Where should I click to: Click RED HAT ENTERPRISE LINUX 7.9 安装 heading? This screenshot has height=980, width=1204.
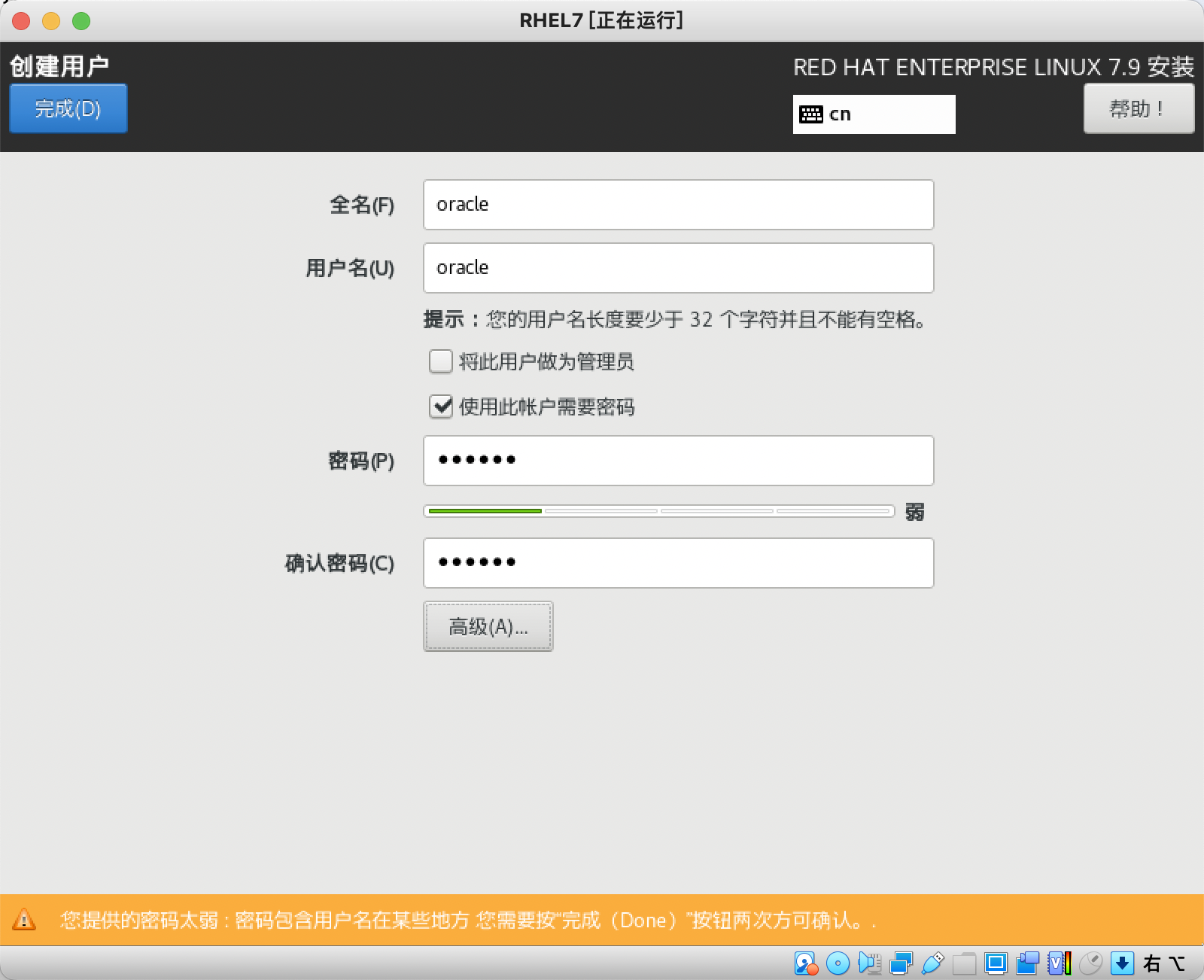click(993, 67)
